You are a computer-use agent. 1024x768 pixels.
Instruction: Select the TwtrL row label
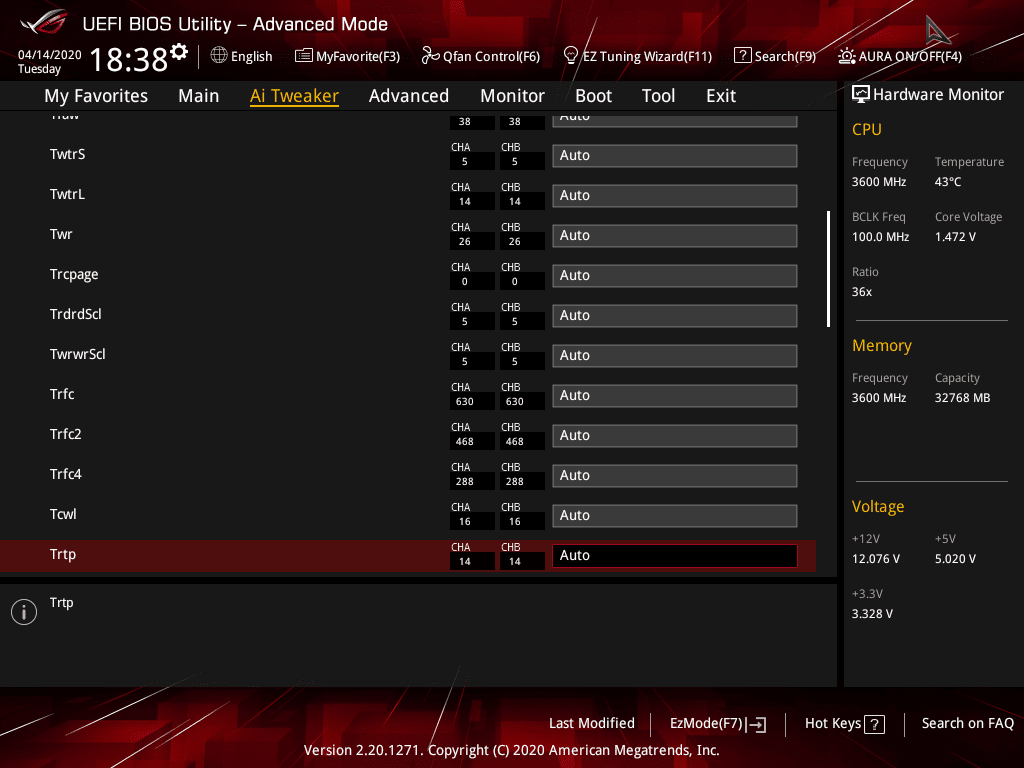67,194
